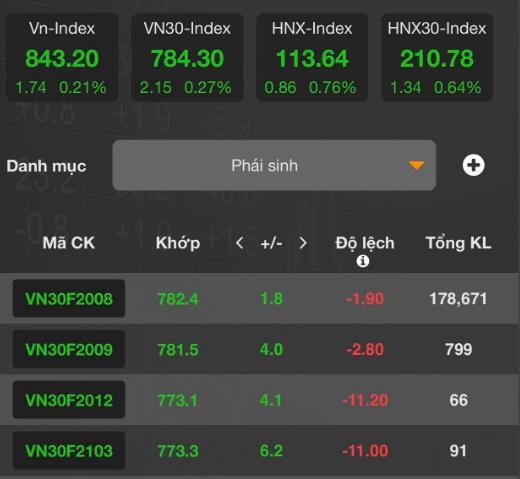The image size is (520, 479).
Task: Open the Vn-Index card
Action: click(62, 57)
